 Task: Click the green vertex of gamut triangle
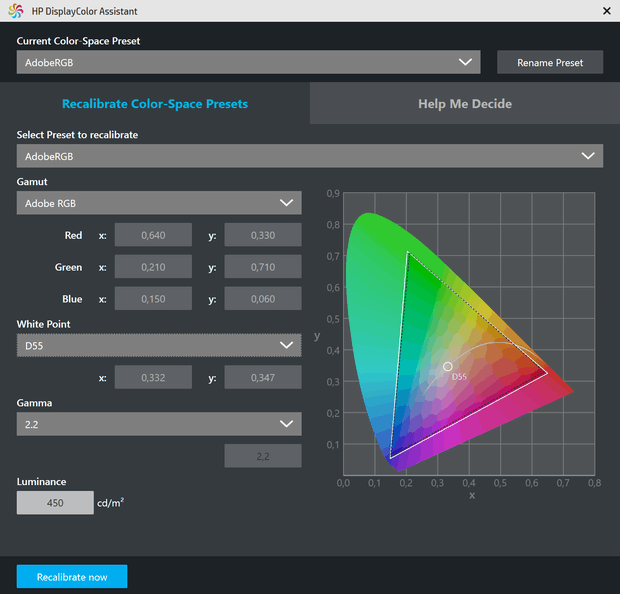click(408, 252)
